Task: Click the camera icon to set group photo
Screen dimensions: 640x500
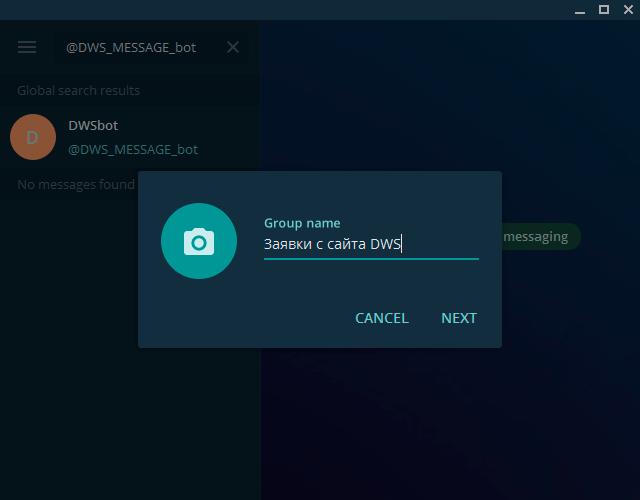Action: pos(199,241)
